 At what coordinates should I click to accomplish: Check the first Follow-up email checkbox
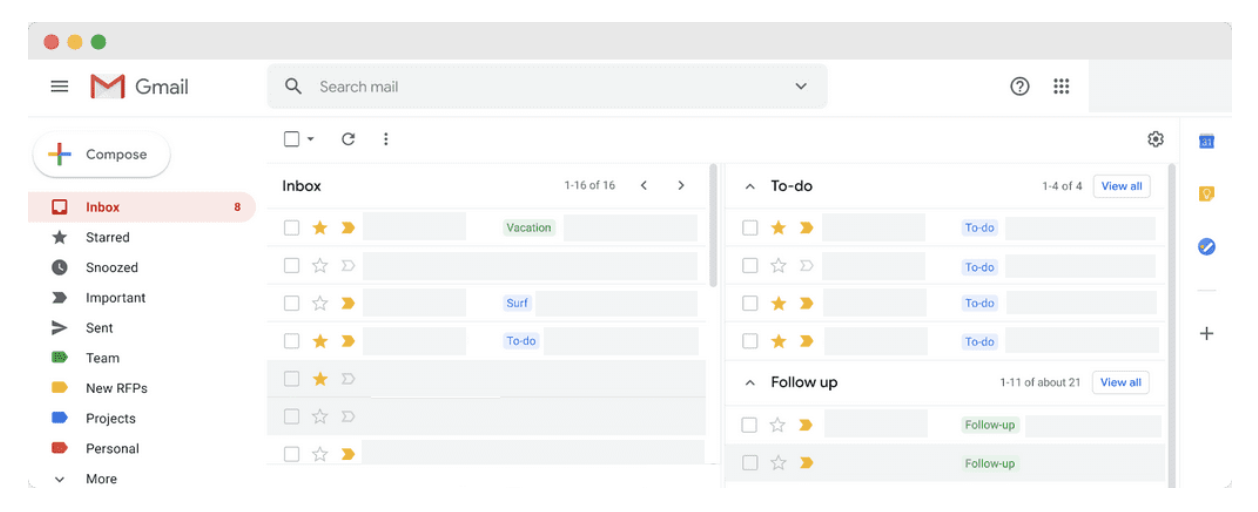pyautogui.click(x=749, y=425)
